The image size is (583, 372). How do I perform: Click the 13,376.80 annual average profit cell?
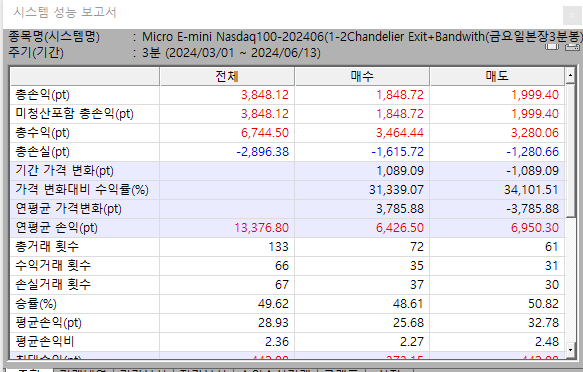pyautogui.click(x=261, y=227)
